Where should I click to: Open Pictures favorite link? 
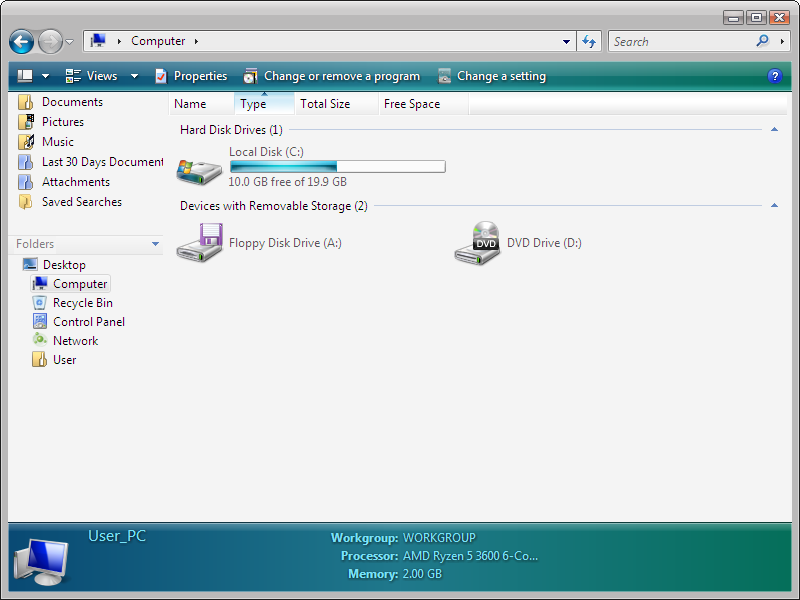[63, 122]
